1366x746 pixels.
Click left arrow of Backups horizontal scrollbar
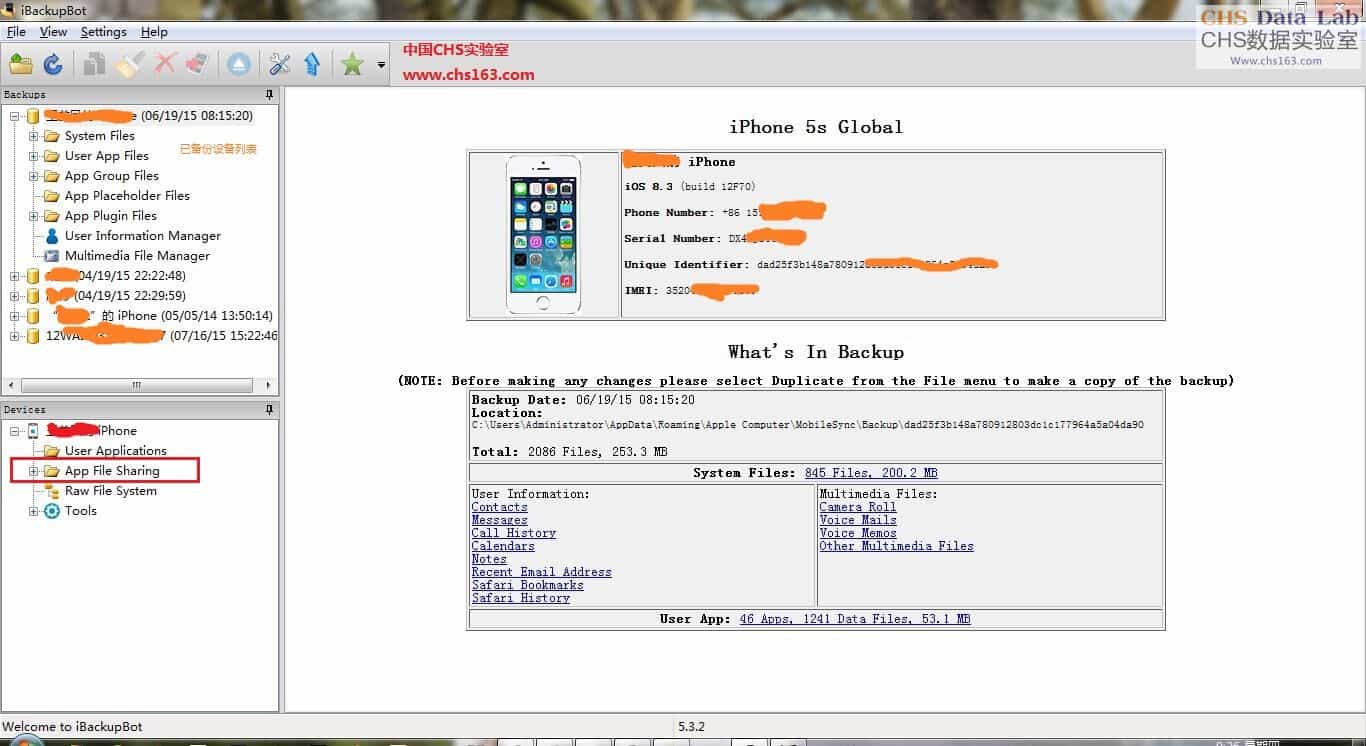pyautogui.click(x=11, y=385)
